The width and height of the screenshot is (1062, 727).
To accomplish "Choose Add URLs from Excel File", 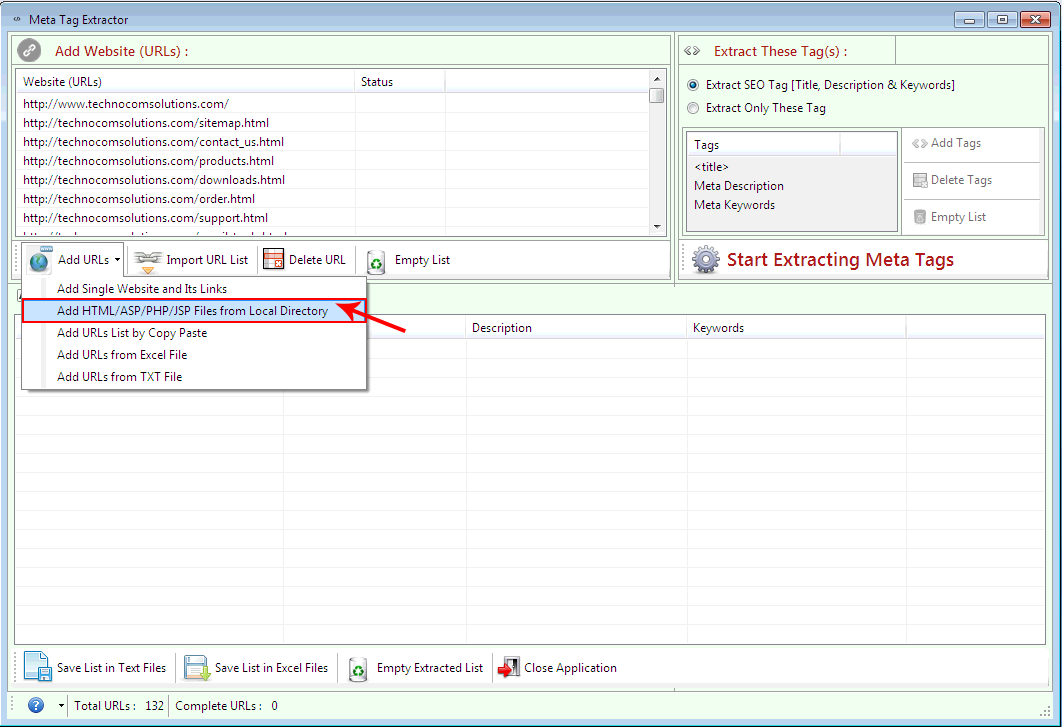I will pyautogui.click(x=194, y=354).
